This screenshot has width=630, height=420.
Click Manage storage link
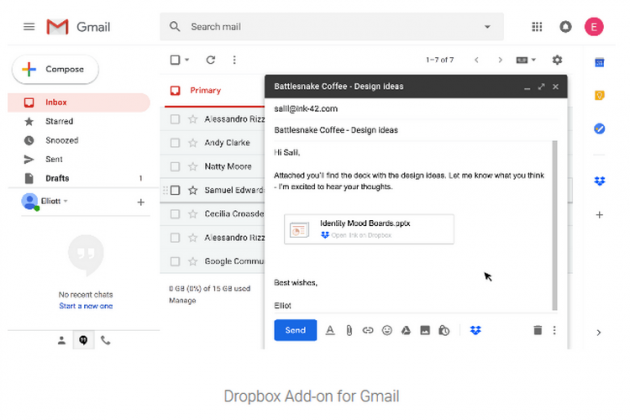(182, 300)
